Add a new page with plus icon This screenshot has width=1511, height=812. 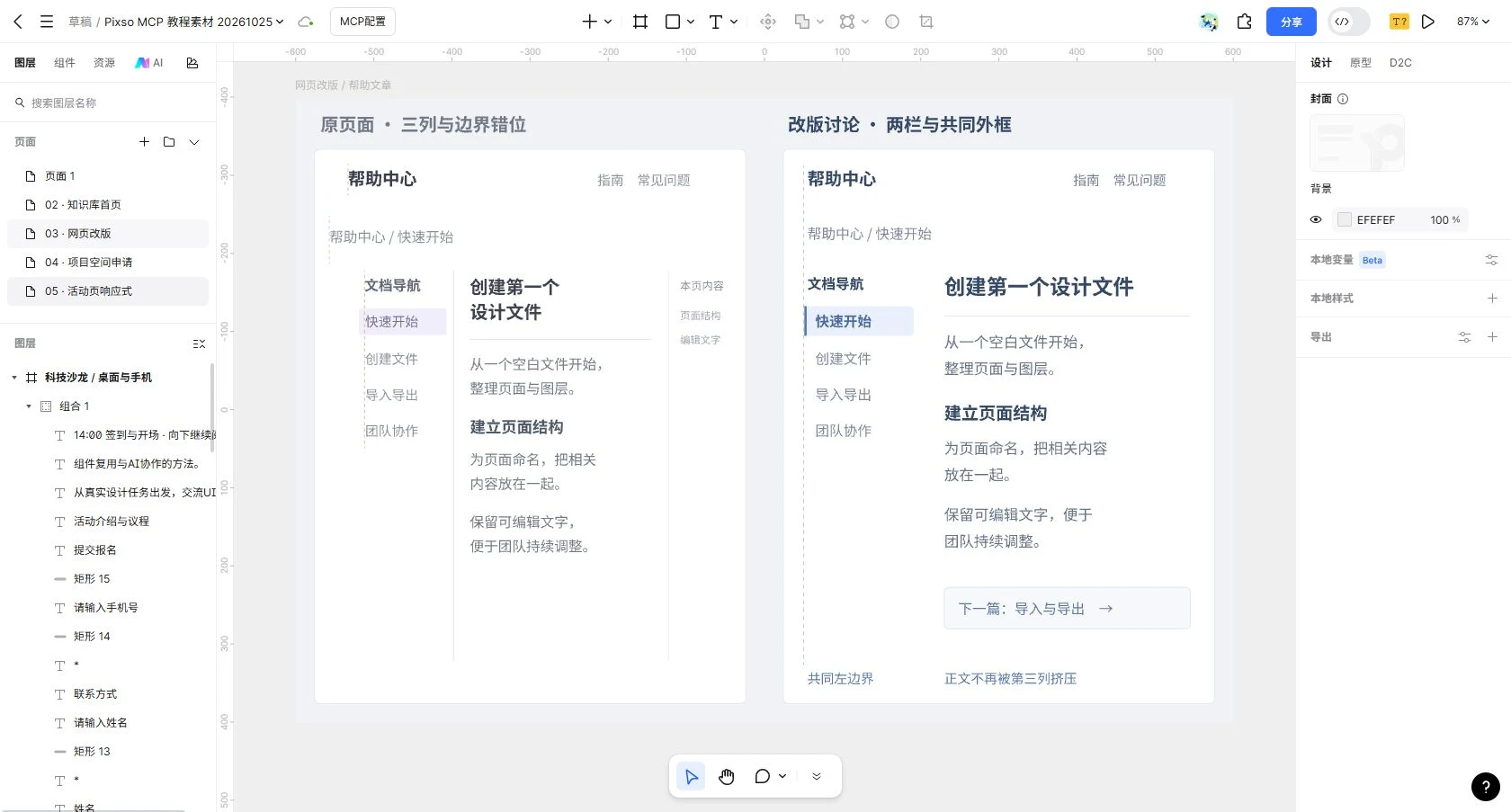point(144,141)
